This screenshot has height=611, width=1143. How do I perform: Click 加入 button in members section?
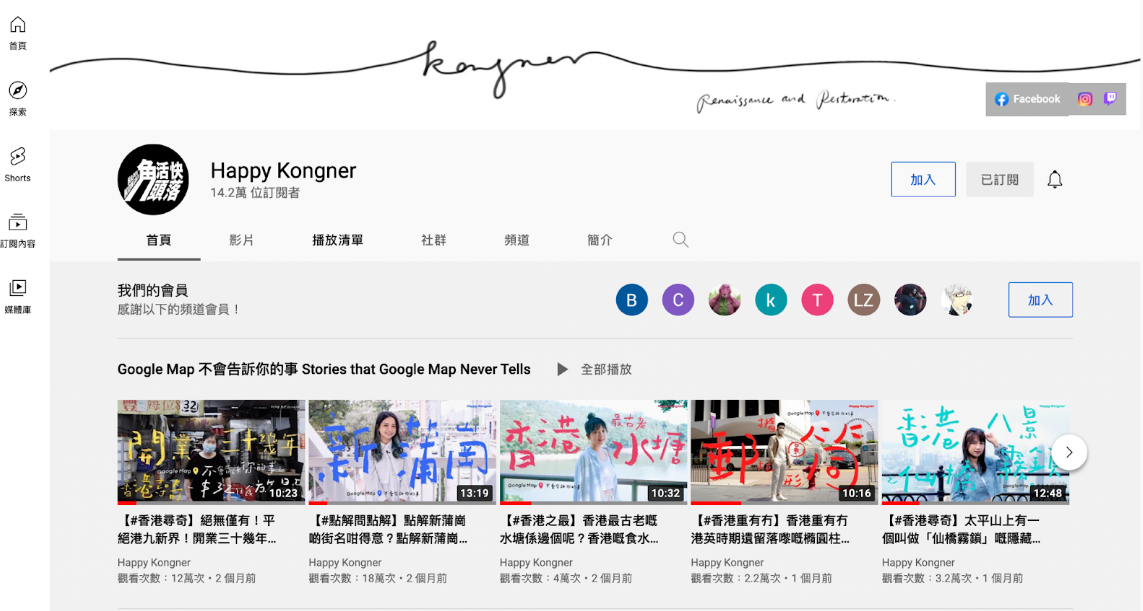click(1040, 300)
